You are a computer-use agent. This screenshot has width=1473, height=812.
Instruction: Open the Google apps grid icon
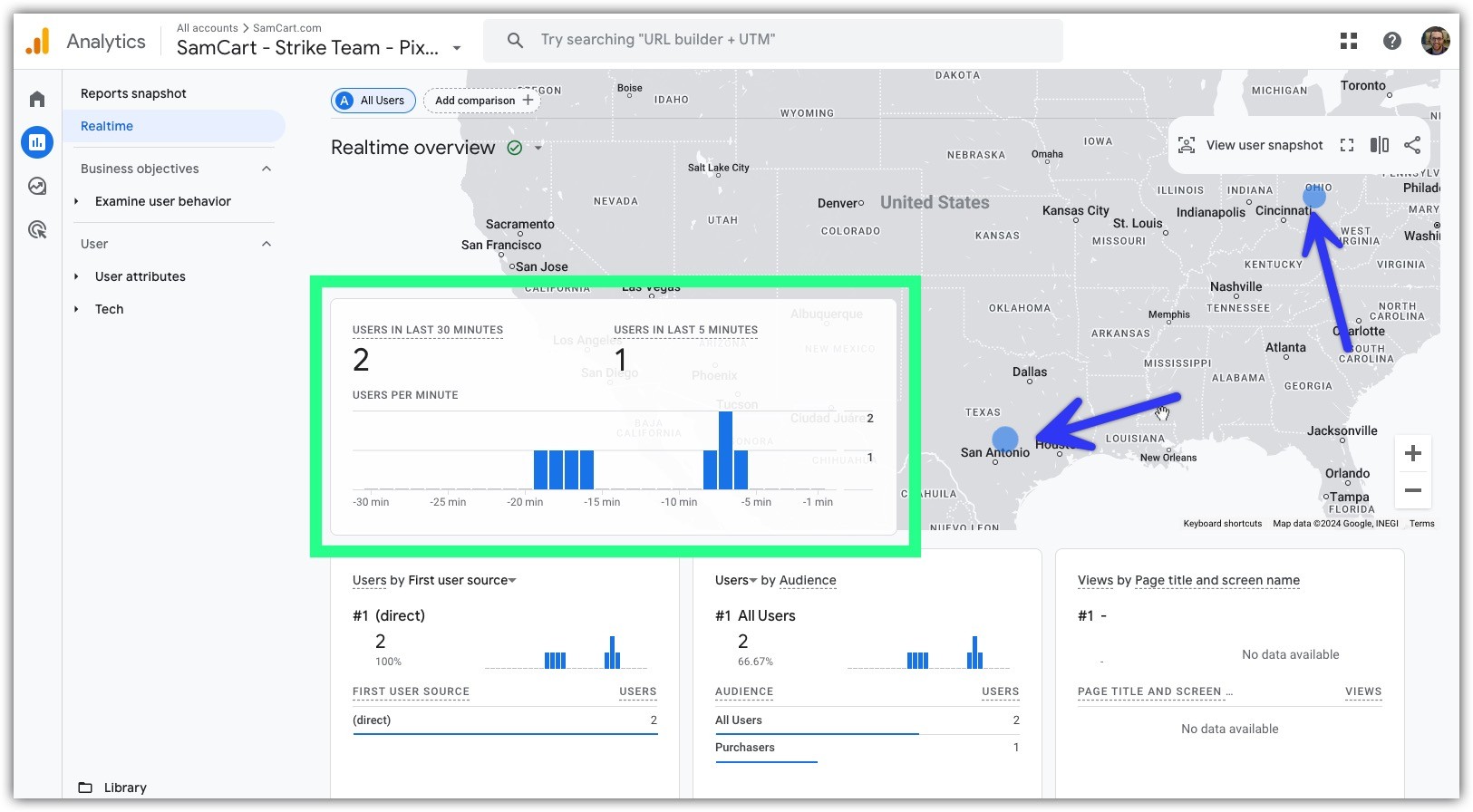coord(1349,41)
